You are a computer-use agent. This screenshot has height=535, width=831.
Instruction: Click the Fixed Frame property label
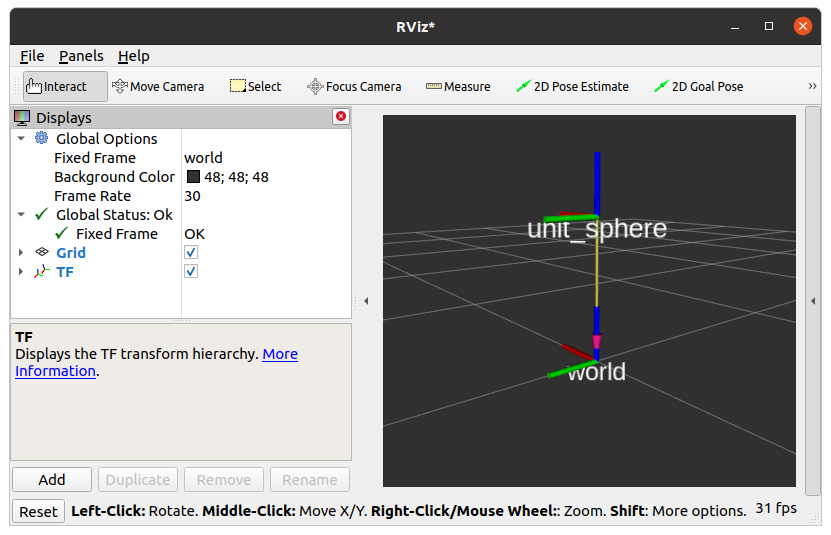pos(95,157)
